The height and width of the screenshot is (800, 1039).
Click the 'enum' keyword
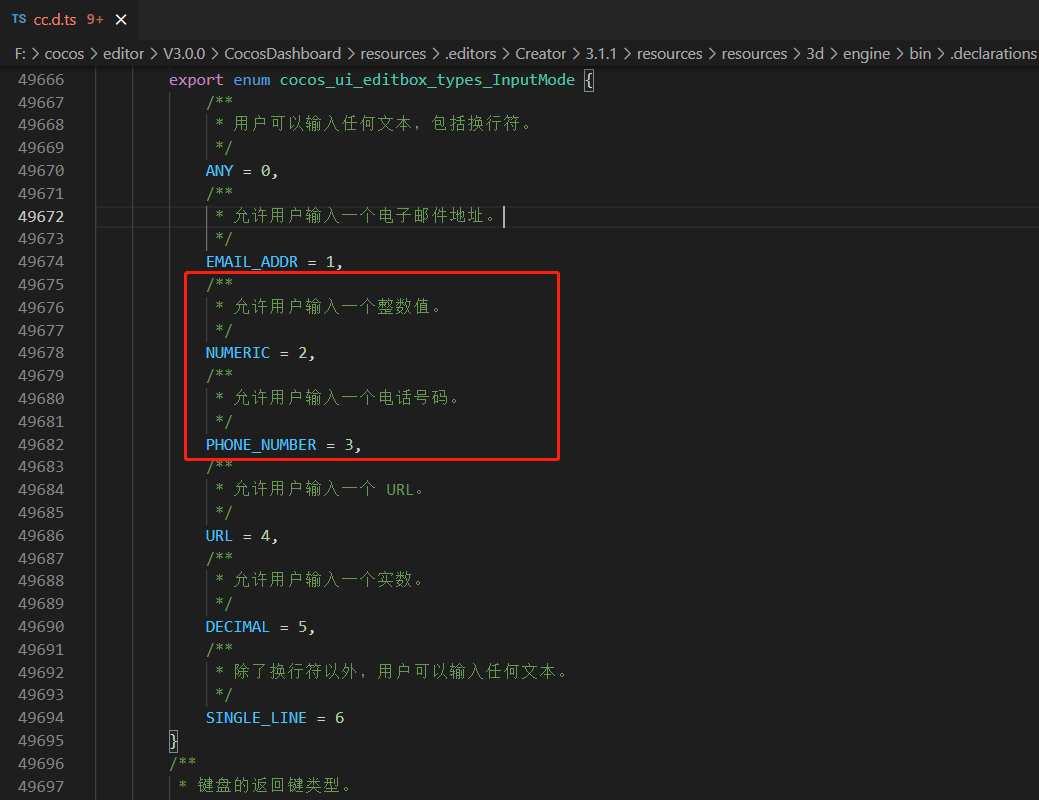click(x=252, y=80)
